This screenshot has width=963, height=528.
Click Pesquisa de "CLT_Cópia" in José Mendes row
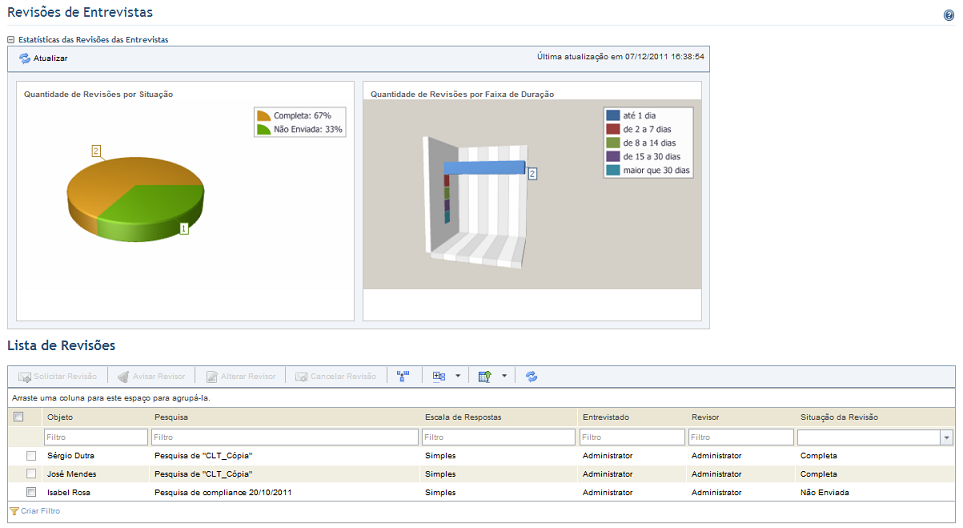tap(203, 474)
